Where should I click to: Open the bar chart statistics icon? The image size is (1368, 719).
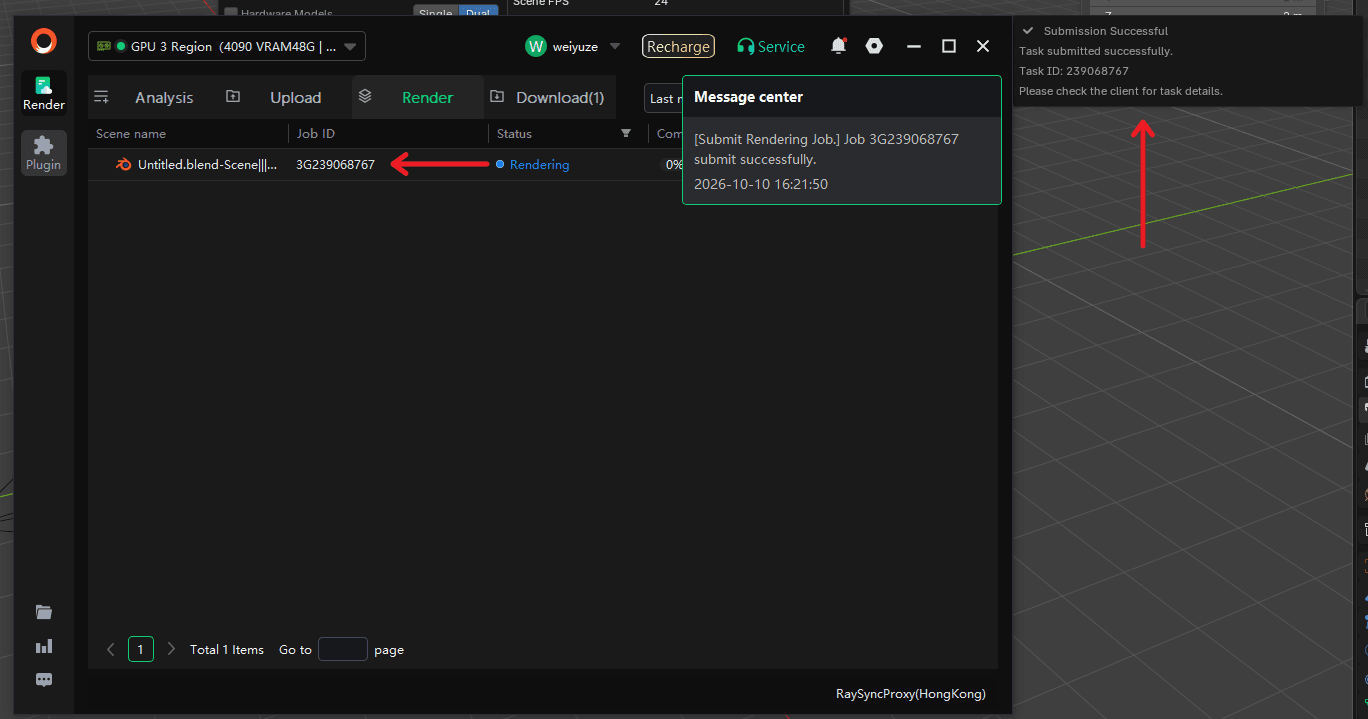point(44,646)
